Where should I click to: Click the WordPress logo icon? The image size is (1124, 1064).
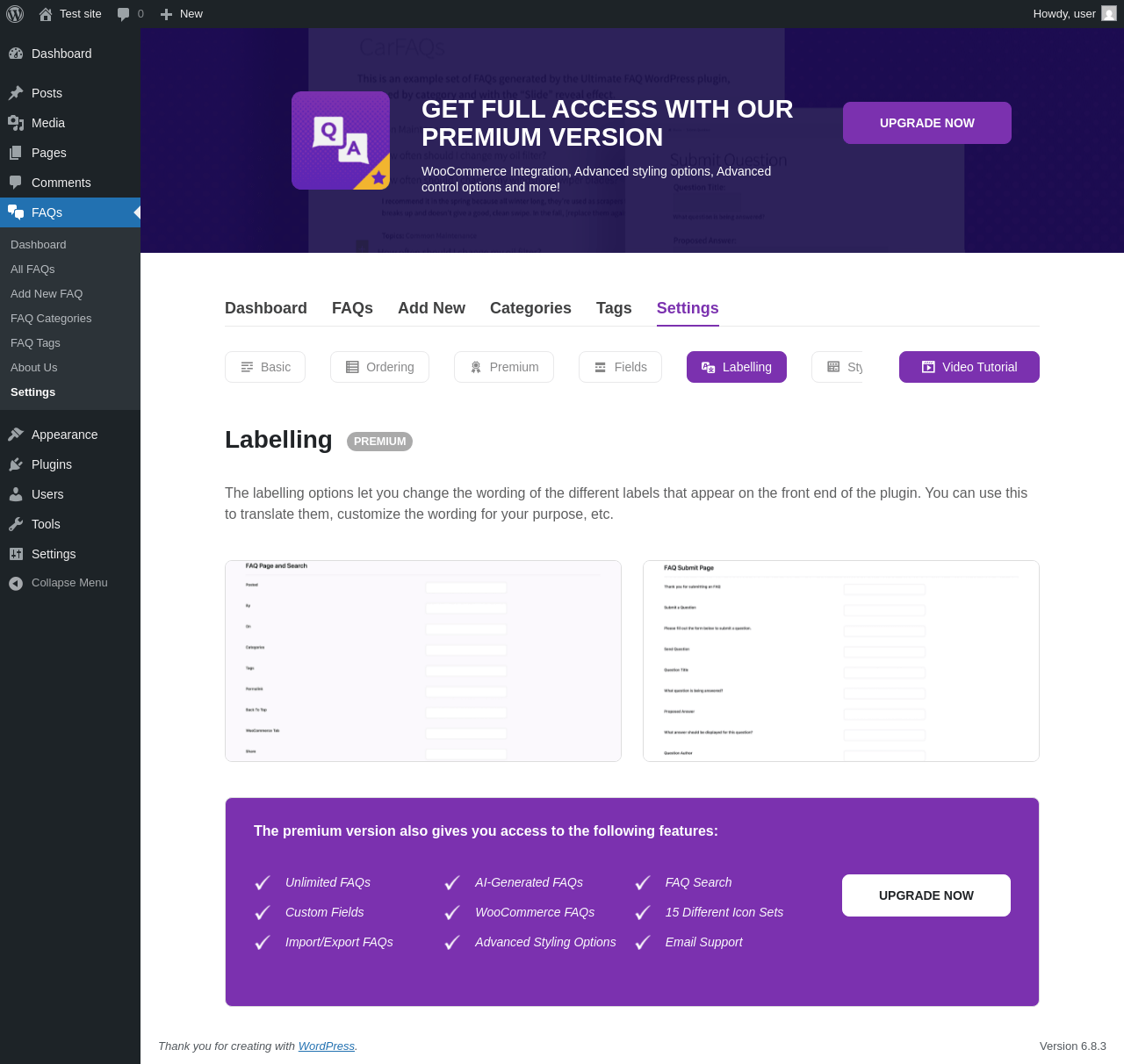(15, 14)
